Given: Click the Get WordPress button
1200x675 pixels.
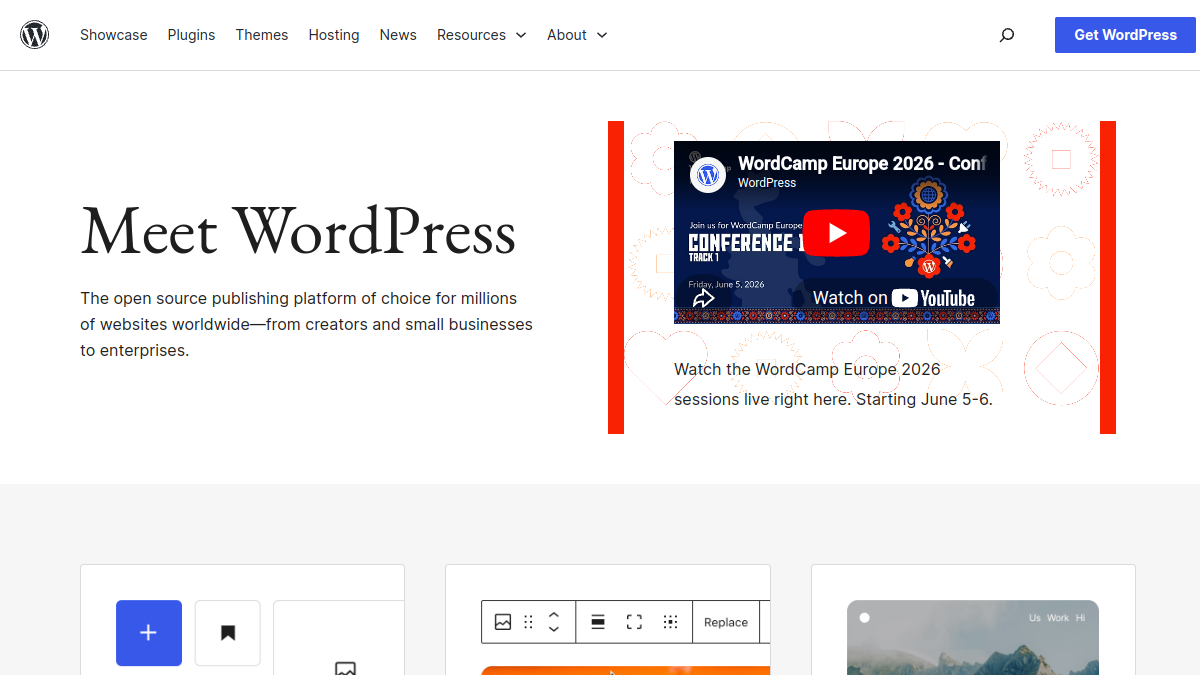Looking at the screenshot, I should tap(1126, 35).
